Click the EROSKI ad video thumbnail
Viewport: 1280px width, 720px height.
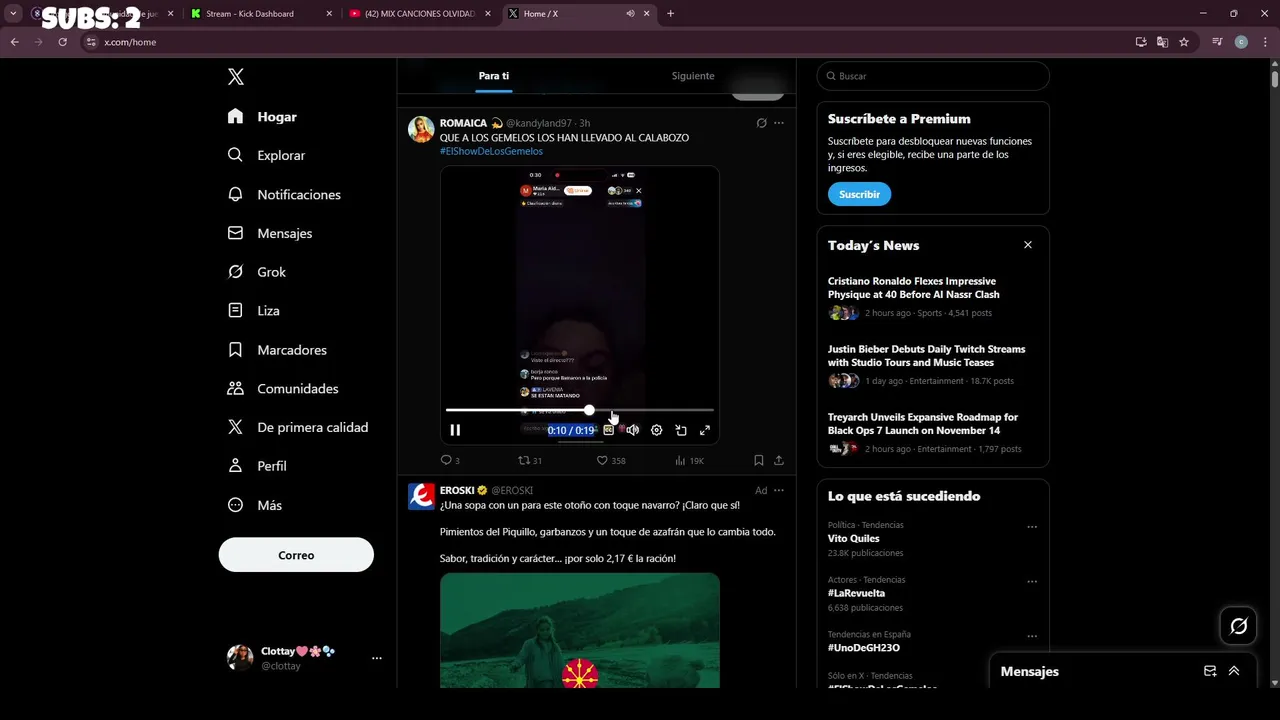click(580, 630)
